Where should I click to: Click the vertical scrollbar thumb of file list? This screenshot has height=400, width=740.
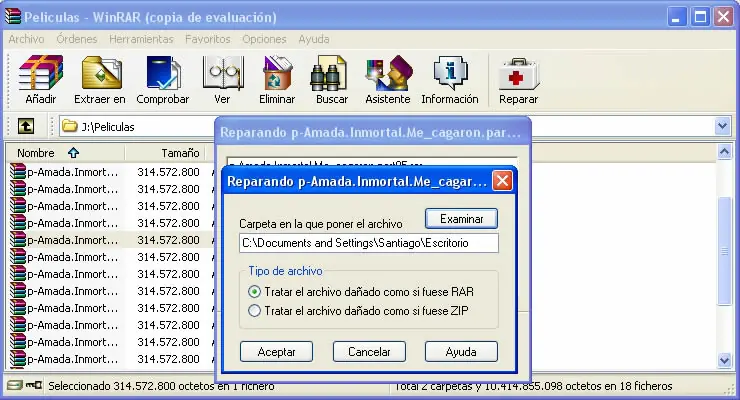724,251
